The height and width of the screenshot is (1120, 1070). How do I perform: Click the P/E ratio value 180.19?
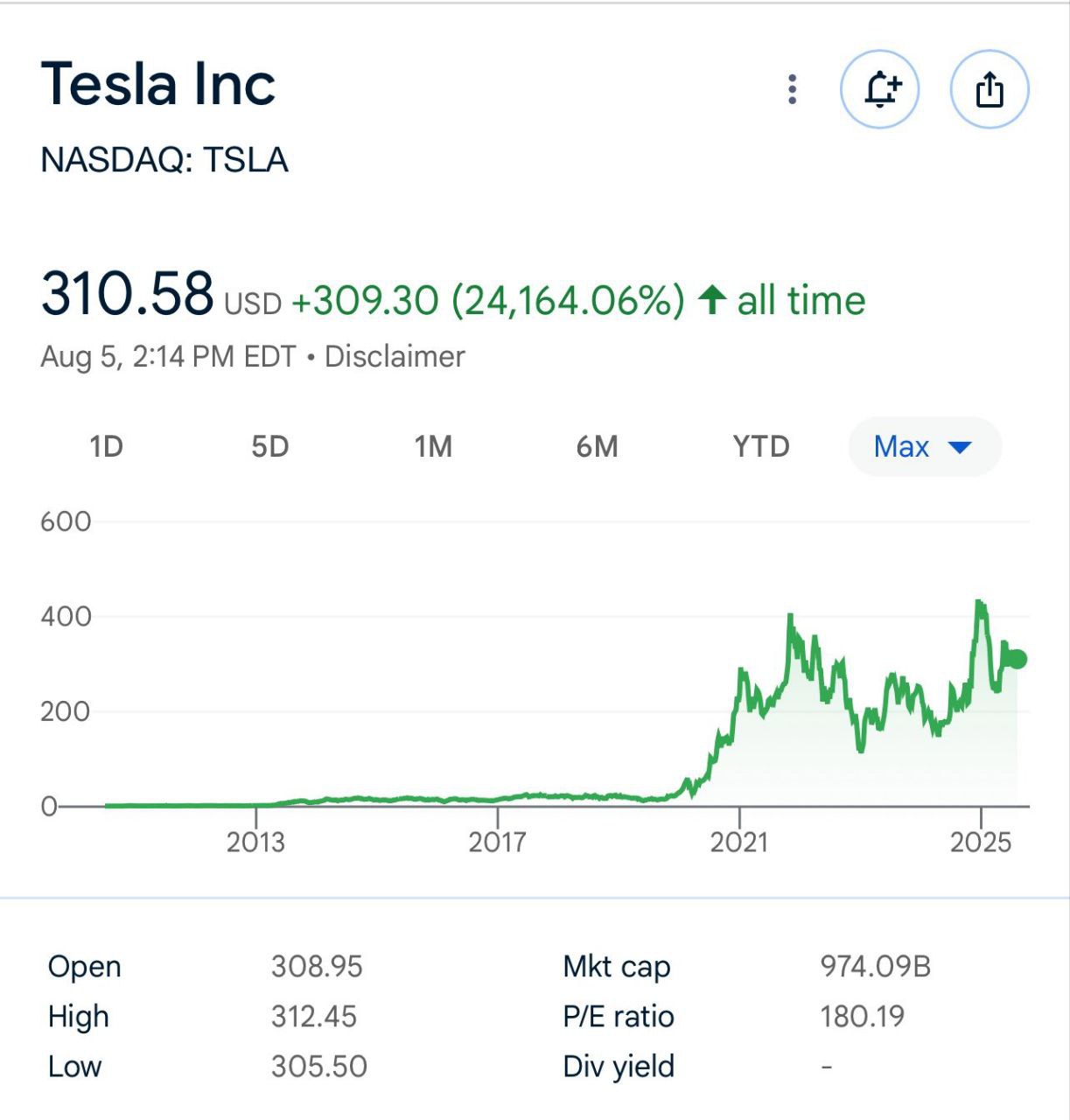pyautogui.click(x=862, y=1017)
